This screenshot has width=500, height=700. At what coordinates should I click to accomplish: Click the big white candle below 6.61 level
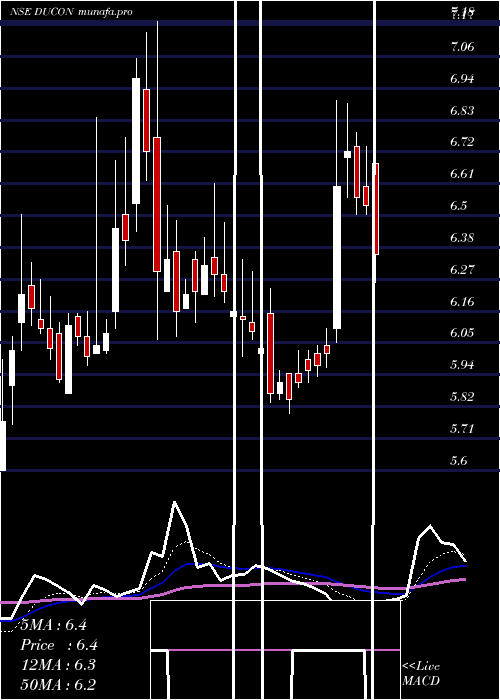click(x=337, y=258)
